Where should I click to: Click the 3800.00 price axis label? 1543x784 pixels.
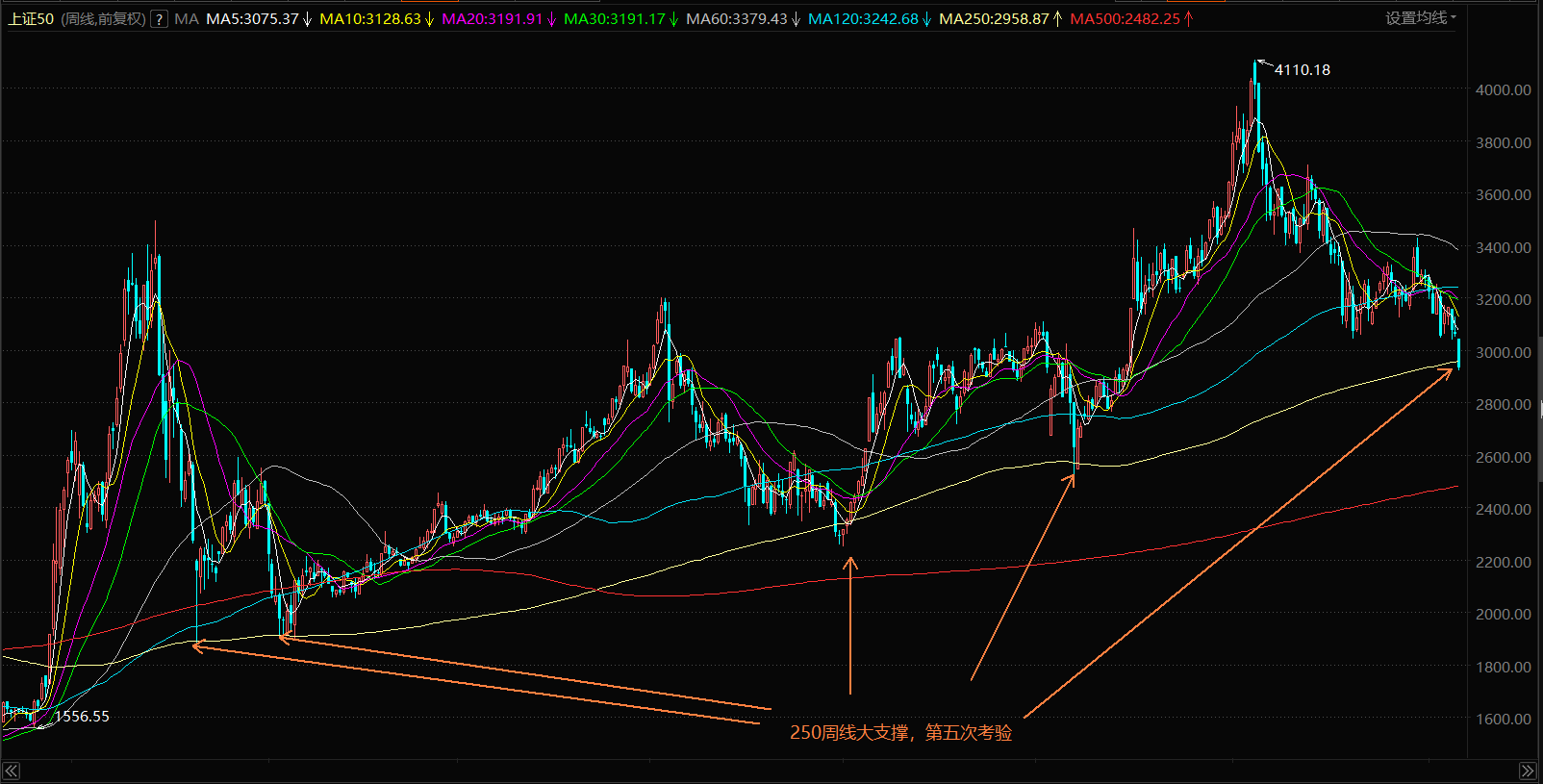tap(1504, 142)
